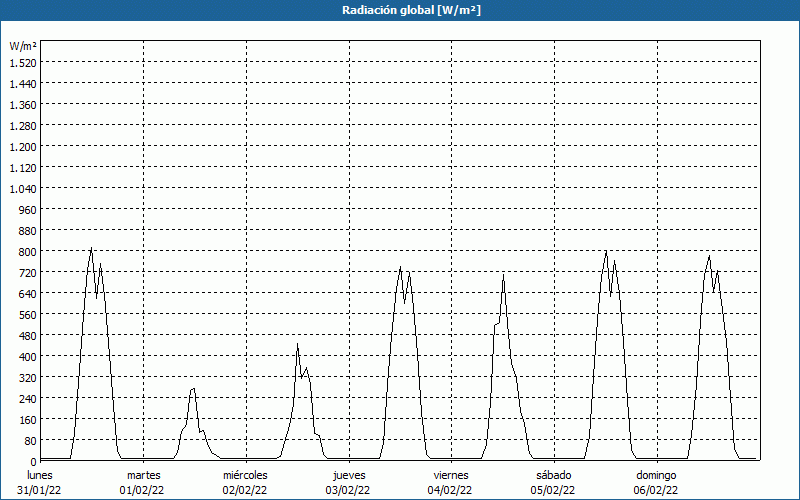Select the 1.200 y-axis value
Screen dimensions: 800x500
[23, 146]
